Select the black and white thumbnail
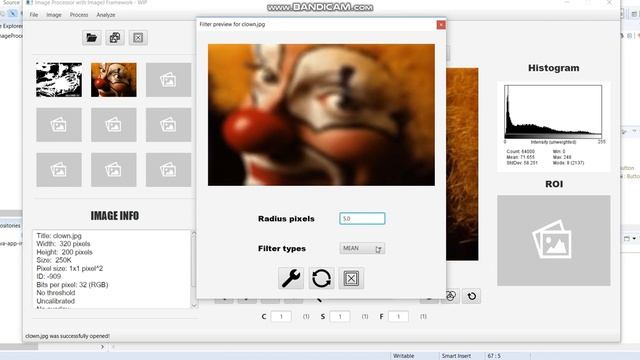This screenshot has height=360, width=640. click(x=59, y=80)
